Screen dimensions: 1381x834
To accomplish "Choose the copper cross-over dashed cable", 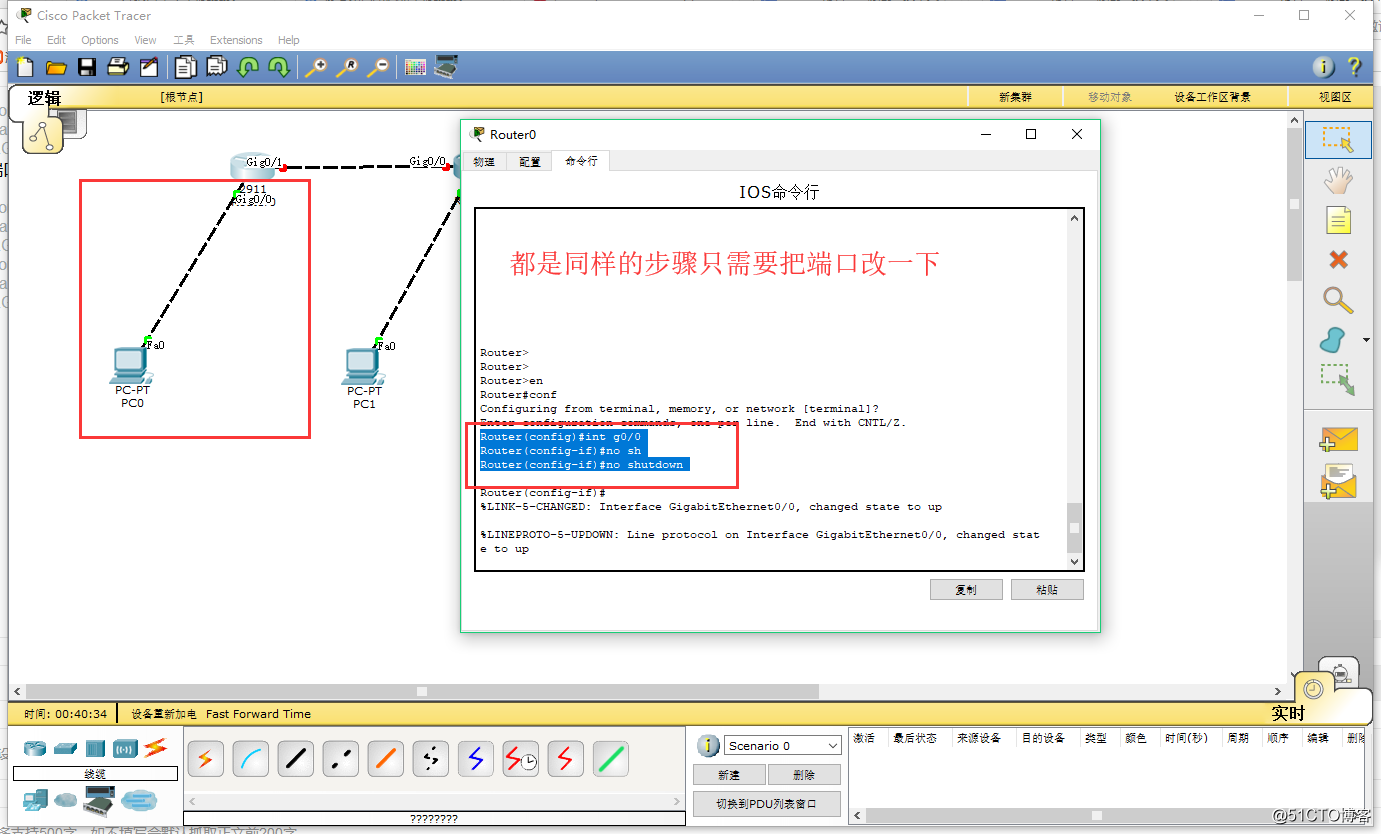I will 341,759.
